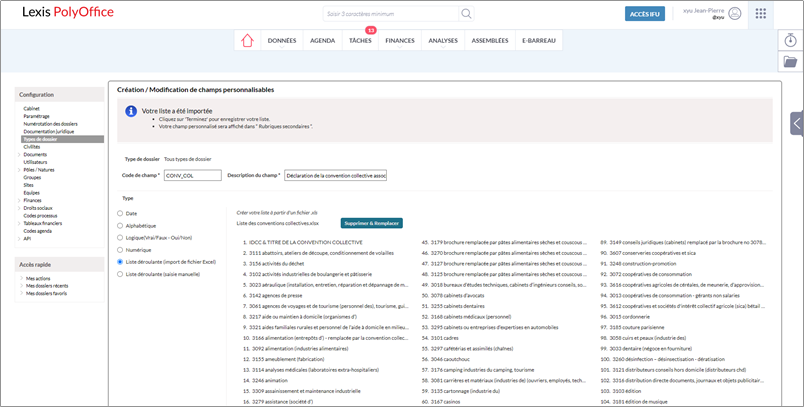Open the tasks notification badge 13
The image size is (804, 407).
click(x=370, y=30)
